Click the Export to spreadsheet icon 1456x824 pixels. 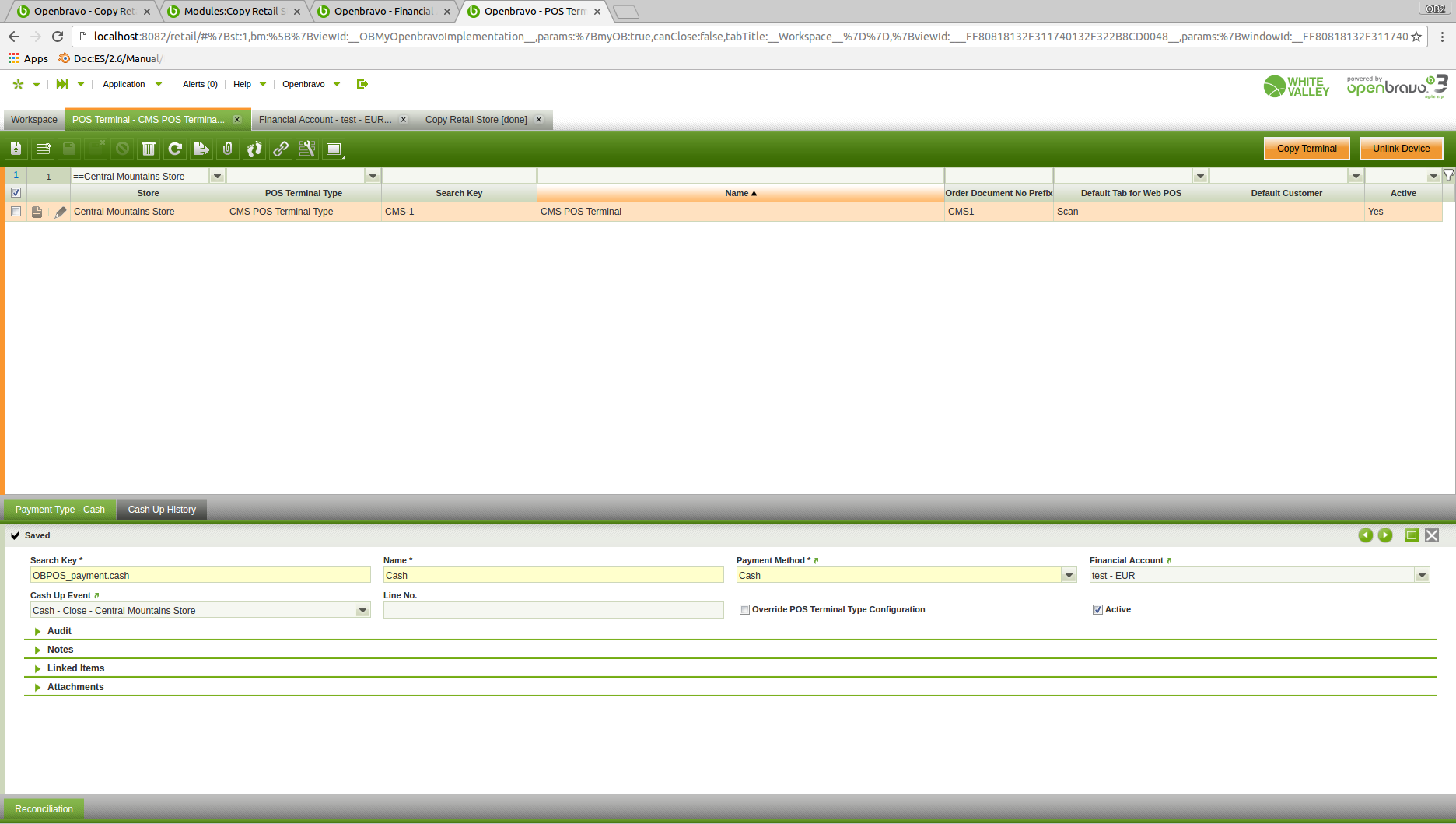(x=201, y=149)
